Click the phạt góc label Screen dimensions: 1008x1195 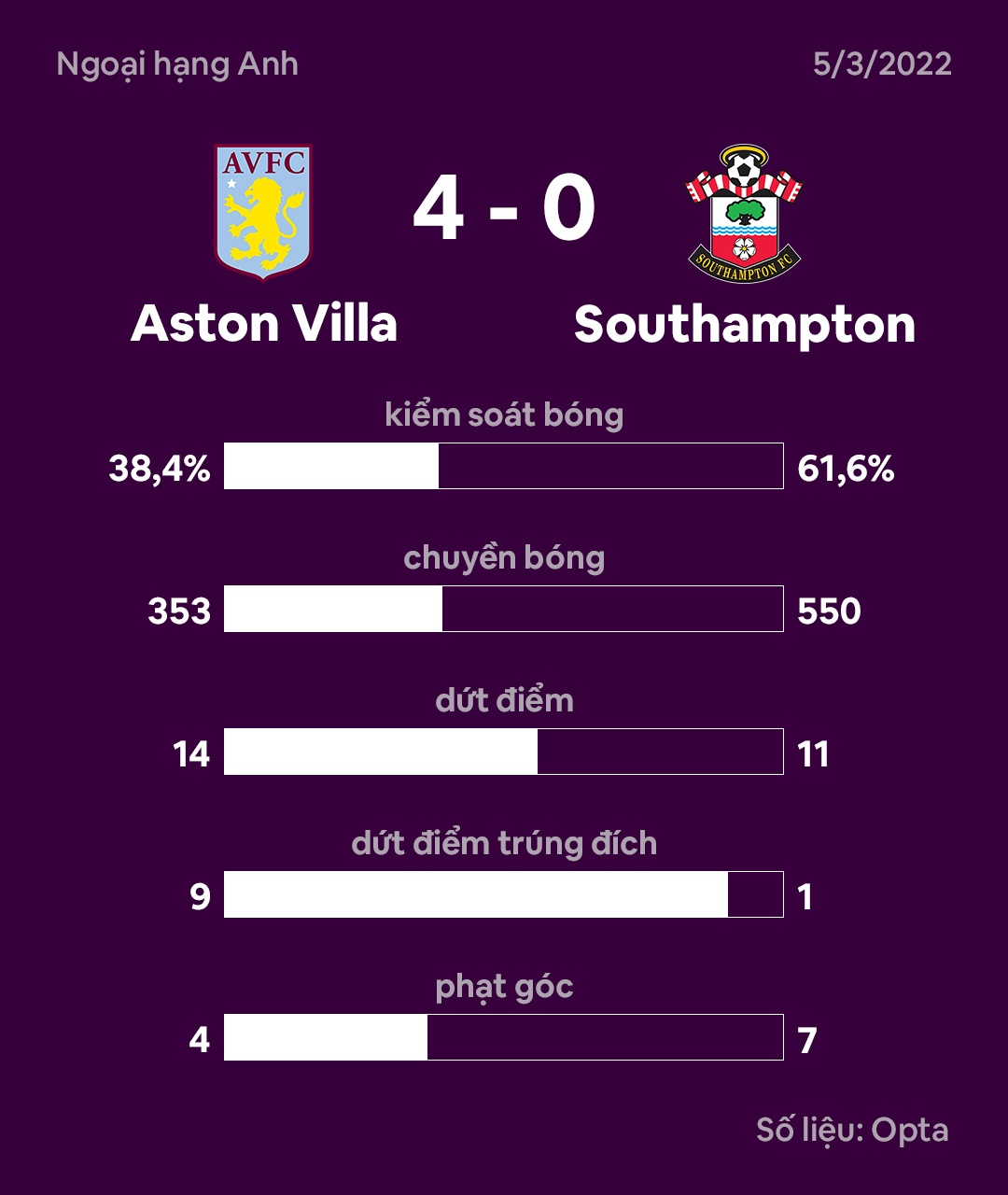coord(504,986)
